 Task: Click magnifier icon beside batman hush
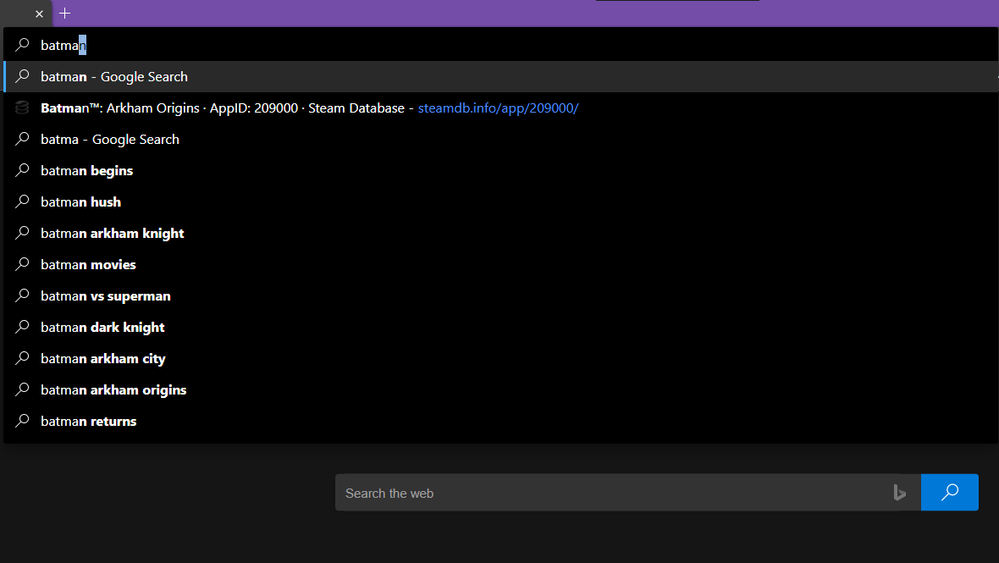[x=22, y=201]
